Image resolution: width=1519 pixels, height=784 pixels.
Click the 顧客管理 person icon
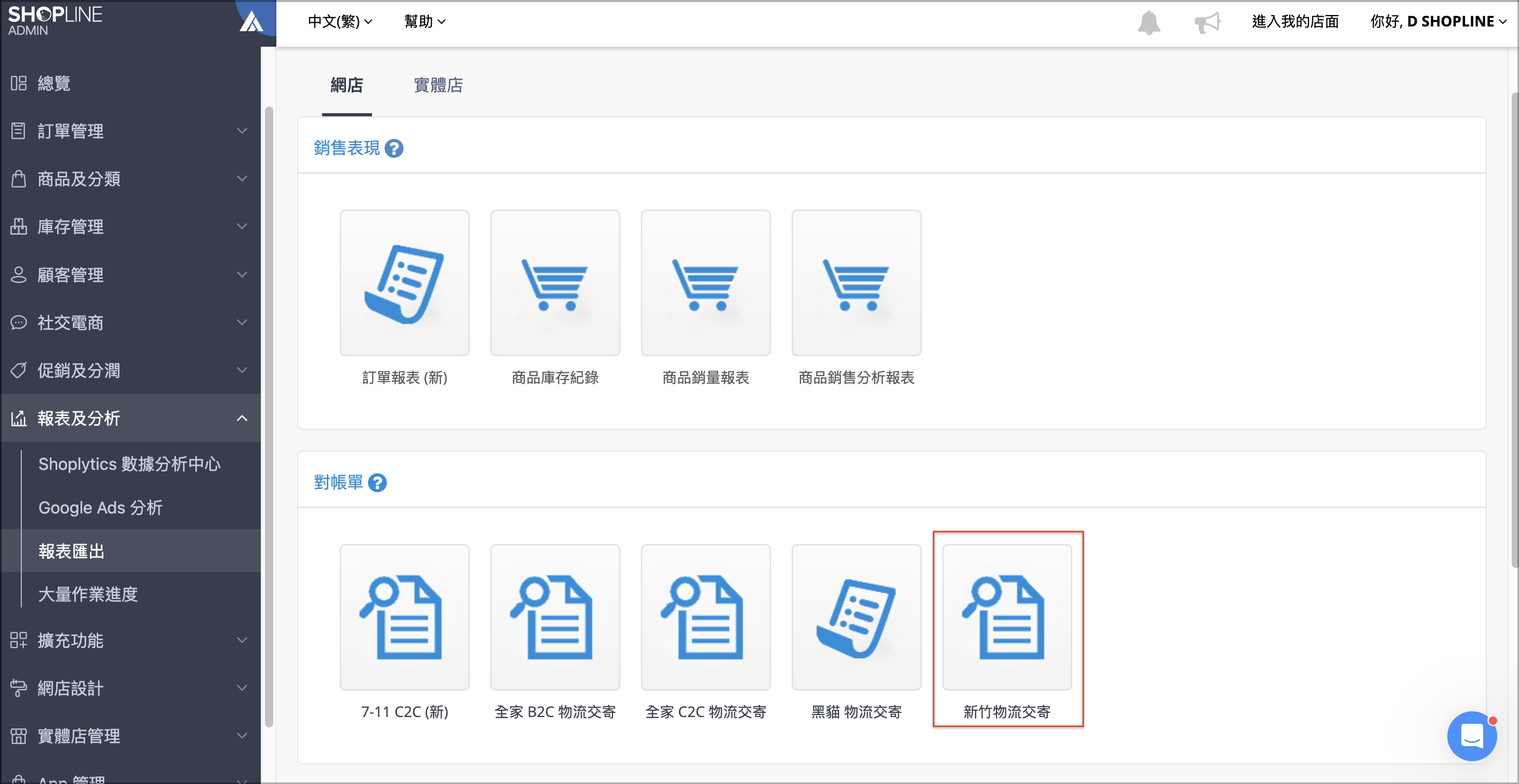(19, 275)
